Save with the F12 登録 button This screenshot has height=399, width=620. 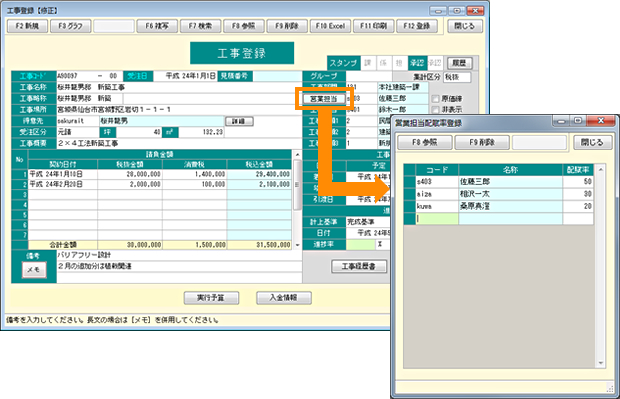(x=417, y=26)
